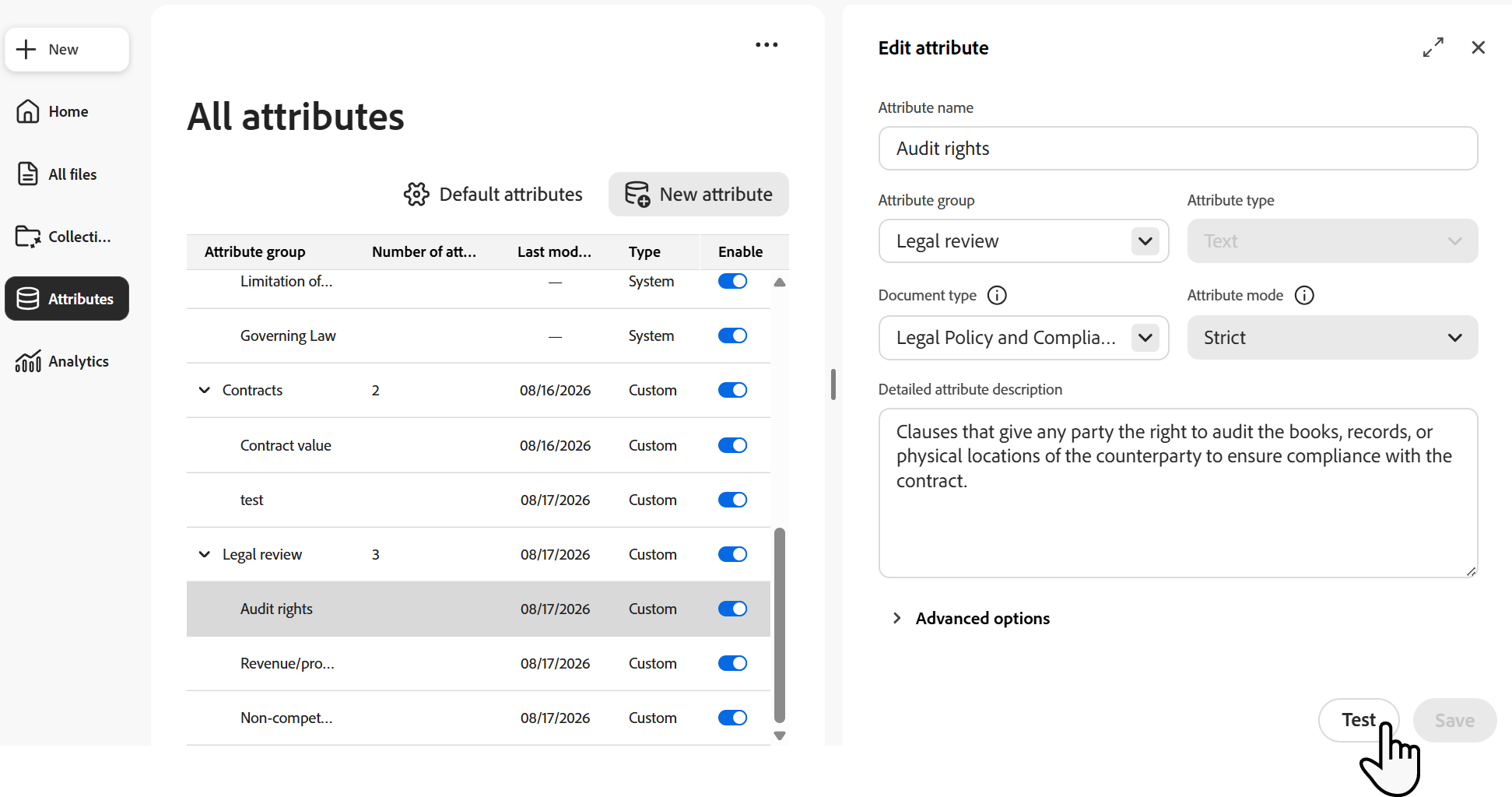Open the Attribute mode Strict dropdown
Viewport: 1512px width, 797px height.
pyautogui.click(x=1332, y=338)
